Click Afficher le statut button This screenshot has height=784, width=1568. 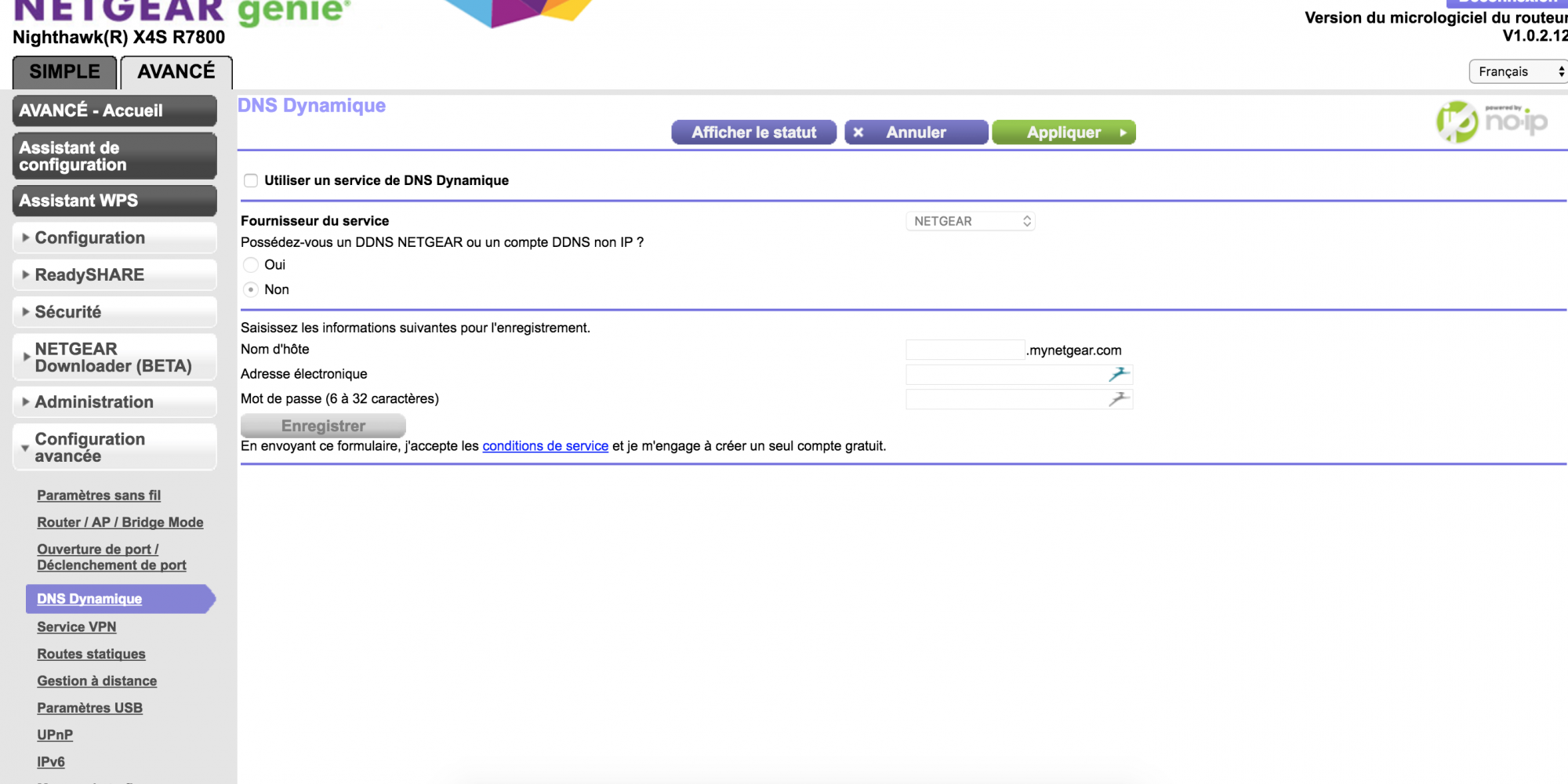click(x=754, y=132)
